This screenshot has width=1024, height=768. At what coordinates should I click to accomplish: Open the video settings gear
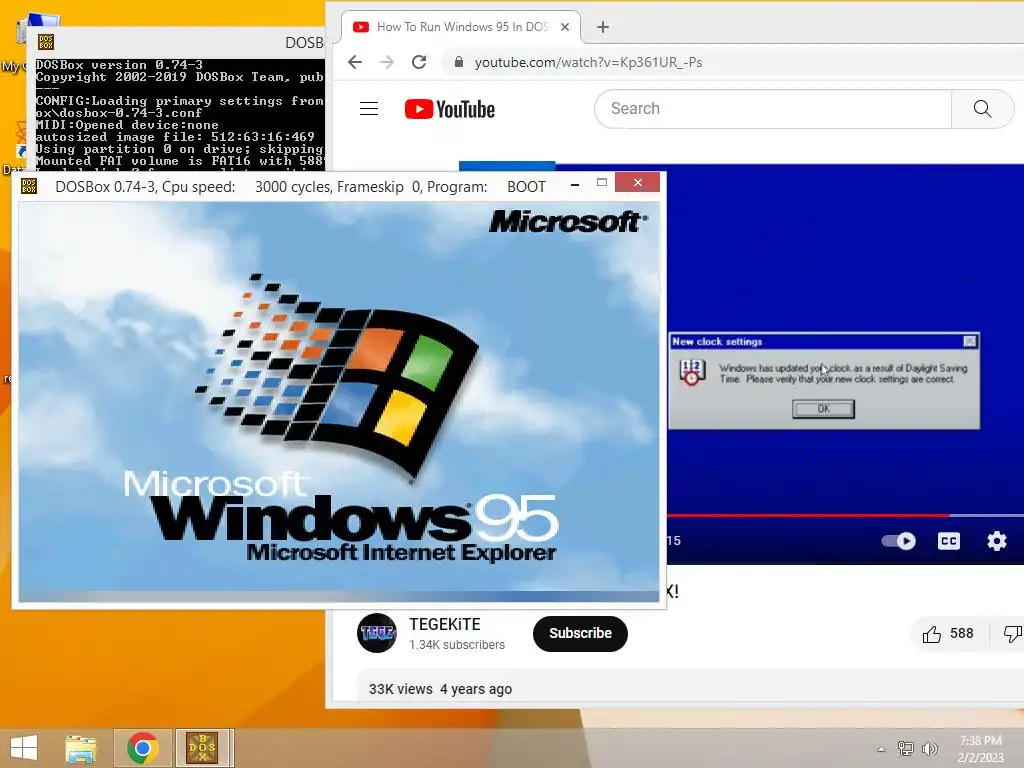(x=997, y=541)
